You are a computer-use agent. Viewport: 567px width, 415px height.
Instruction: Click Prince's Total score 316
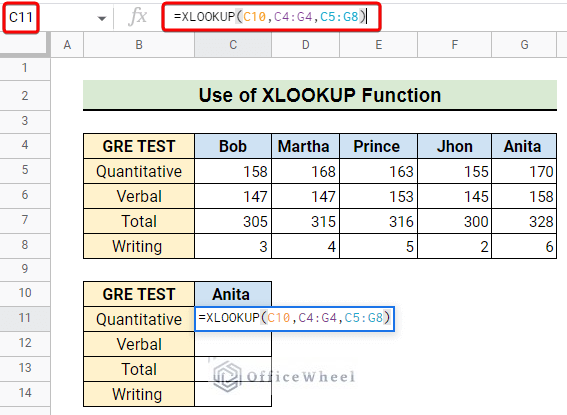tap(379, 221)
